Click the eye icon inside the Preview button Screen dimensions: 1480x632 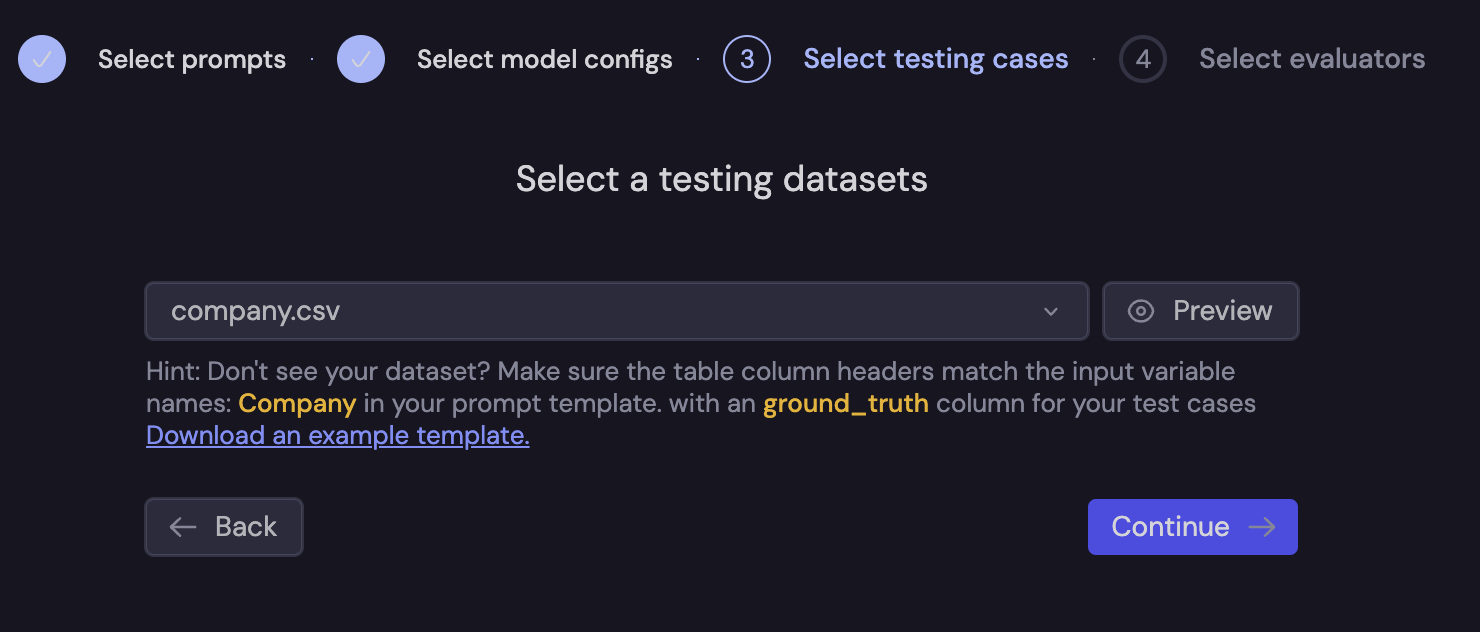coord(1141,311)
